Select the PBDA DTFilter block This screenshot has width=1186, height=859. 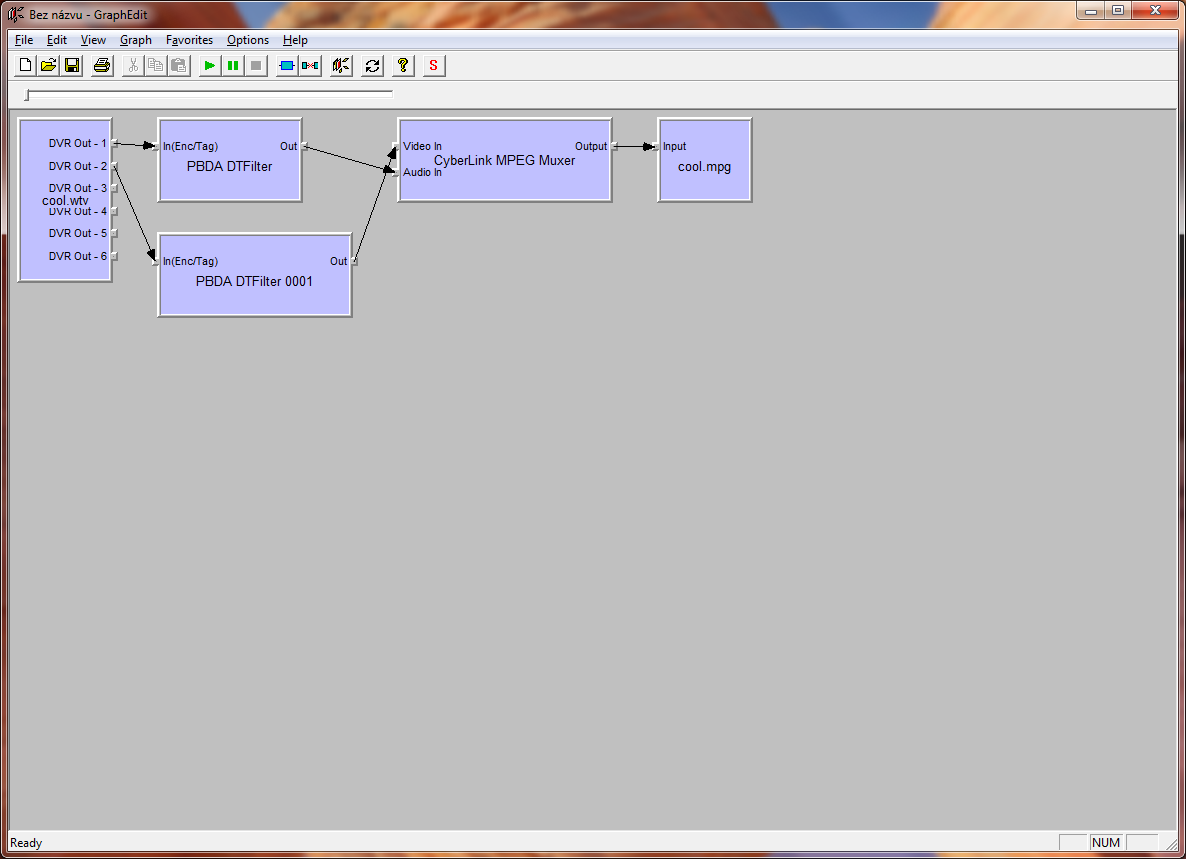tap(229, 160)
